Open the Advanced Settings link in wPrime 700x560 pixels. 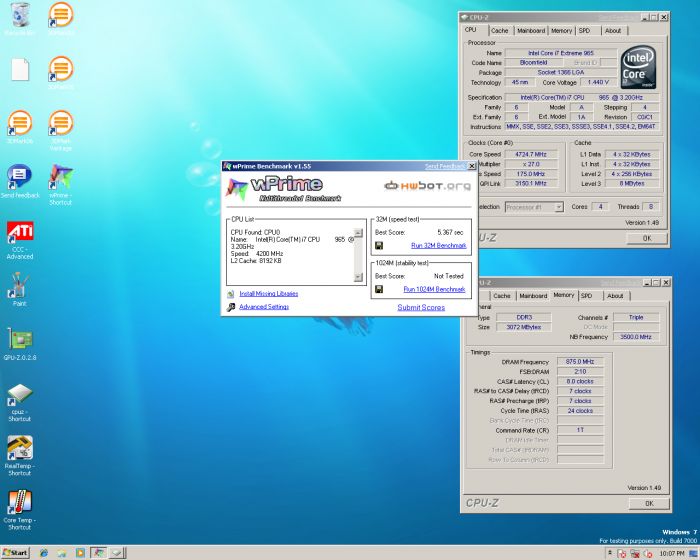264,307
